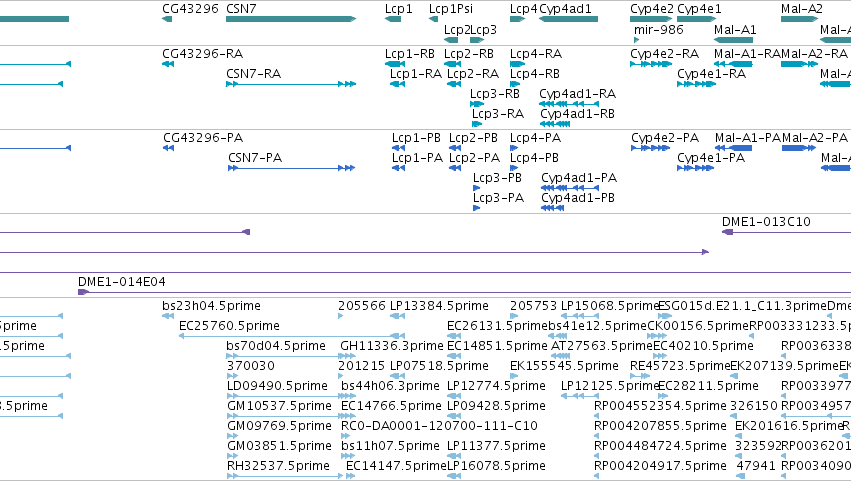Click the Lcp2-PB protein label
Image resolution: width=851 pixels, height=481 pixels.
pyautogui.click(x=473, y=138)
